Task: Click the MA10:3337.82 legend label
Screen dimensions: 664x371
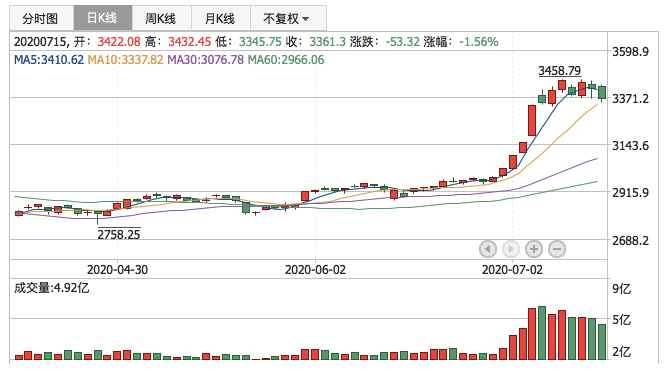Action: point(125,60)
